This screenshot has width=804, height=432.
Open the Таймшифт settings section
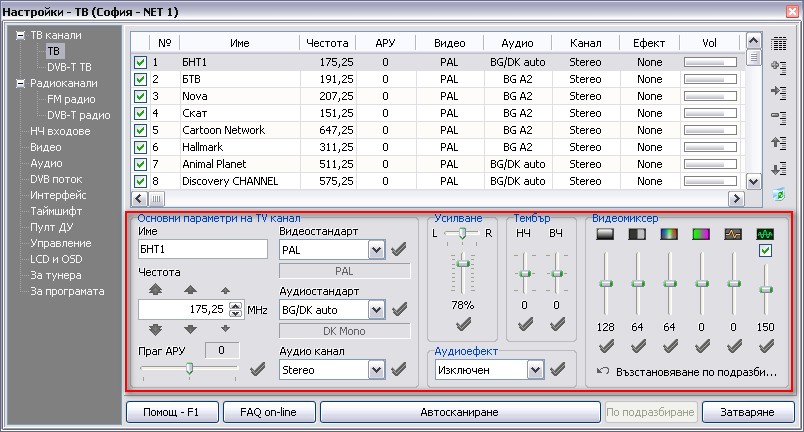56,211
